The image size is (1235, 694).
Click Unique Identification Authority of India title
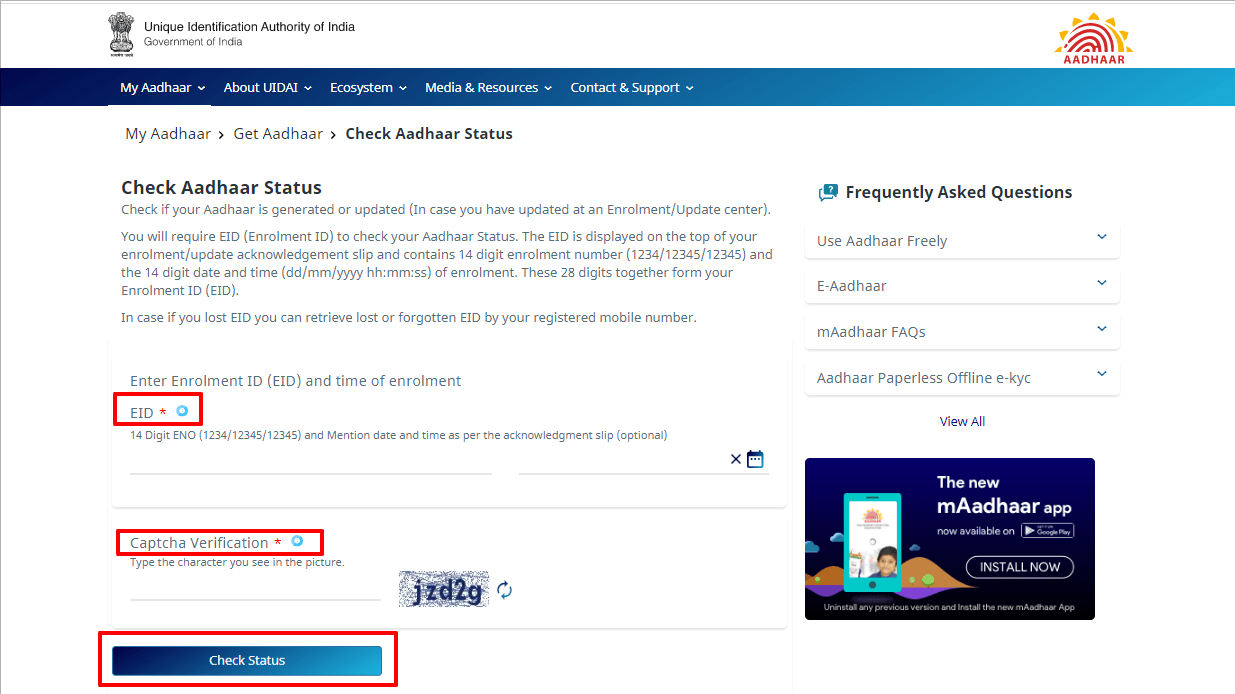coord(249,27)
